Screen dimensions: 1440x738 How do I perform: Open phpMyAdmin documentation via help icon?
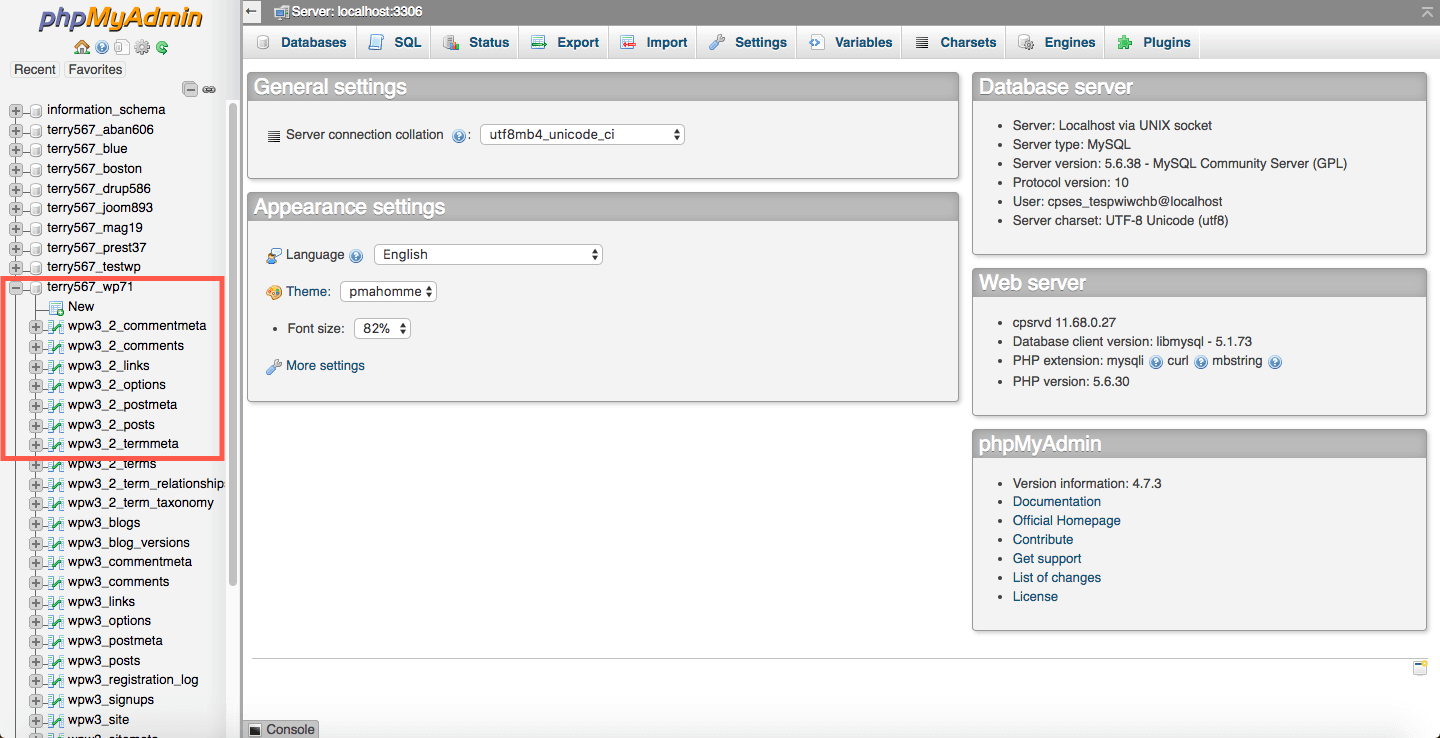[102, 47]
